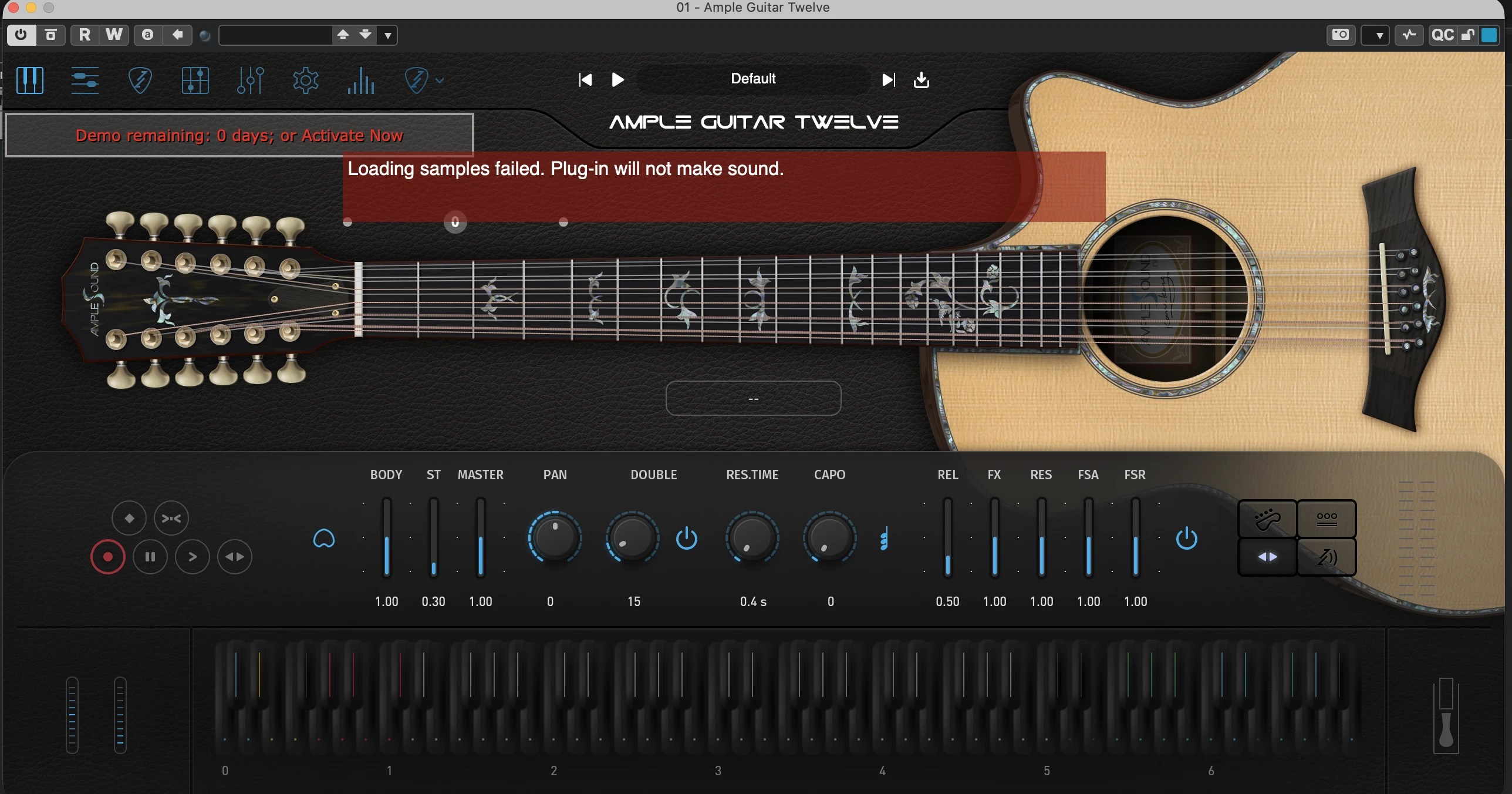Screen dimensions: 1512x794
Task: Click the 0 capo marker above fretboard
Action: point(455,222)
